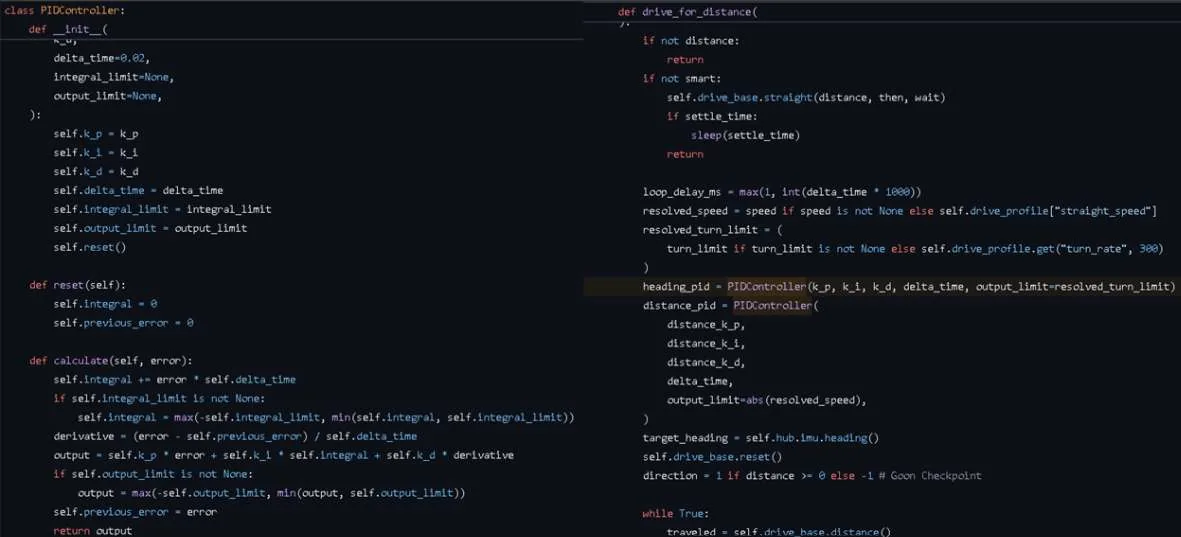Click the 'if not smart:' line

click(x=682, y=78)
